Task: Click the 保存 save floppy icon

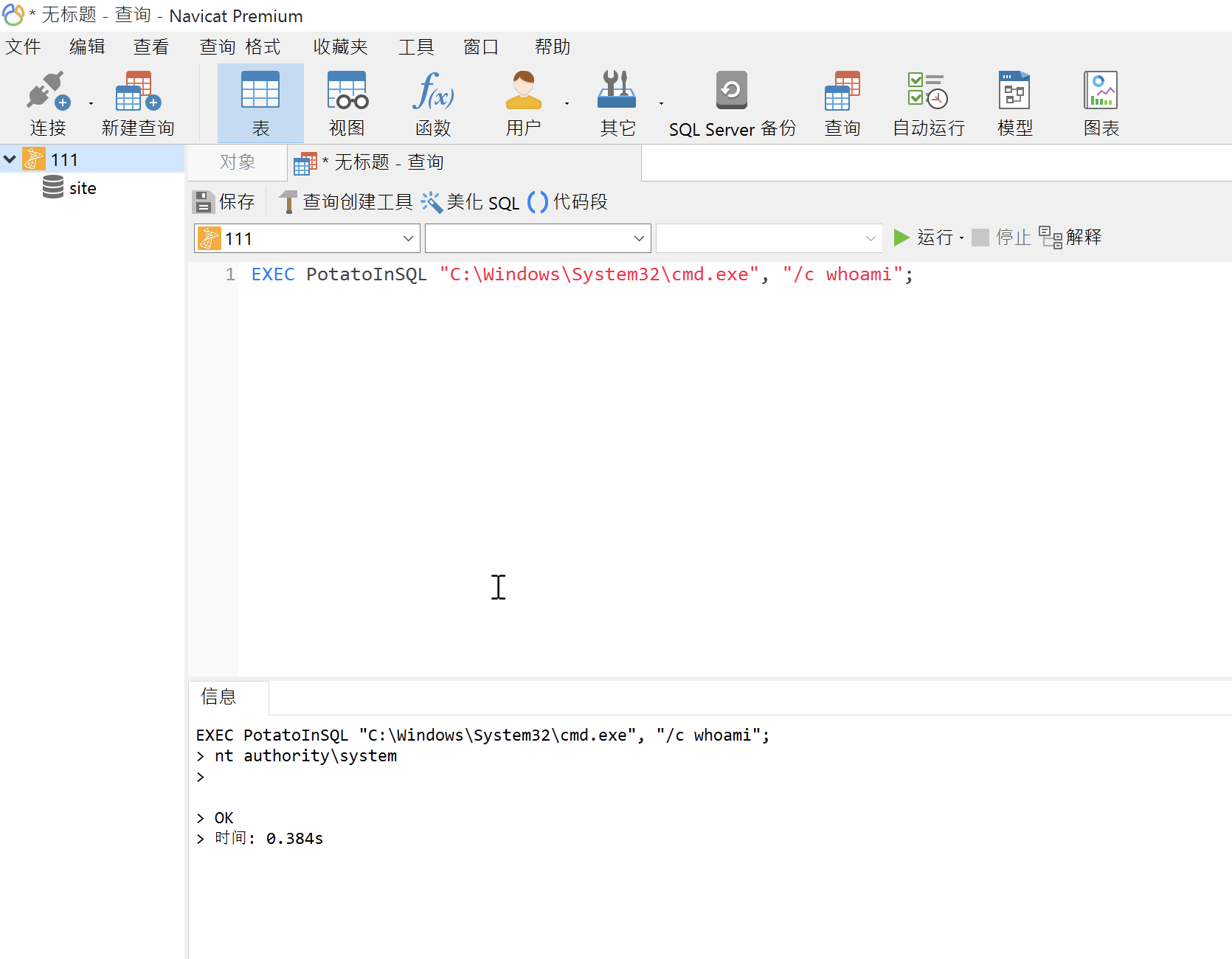Action: pos(203,201)
